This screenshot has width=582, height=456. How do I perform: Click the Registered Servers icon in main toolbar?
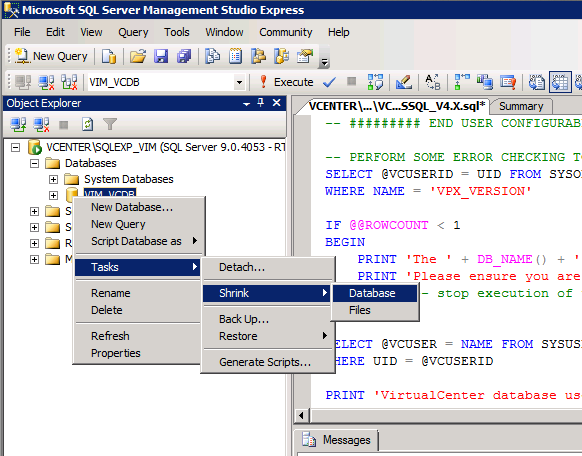click(x=213, y=56)
